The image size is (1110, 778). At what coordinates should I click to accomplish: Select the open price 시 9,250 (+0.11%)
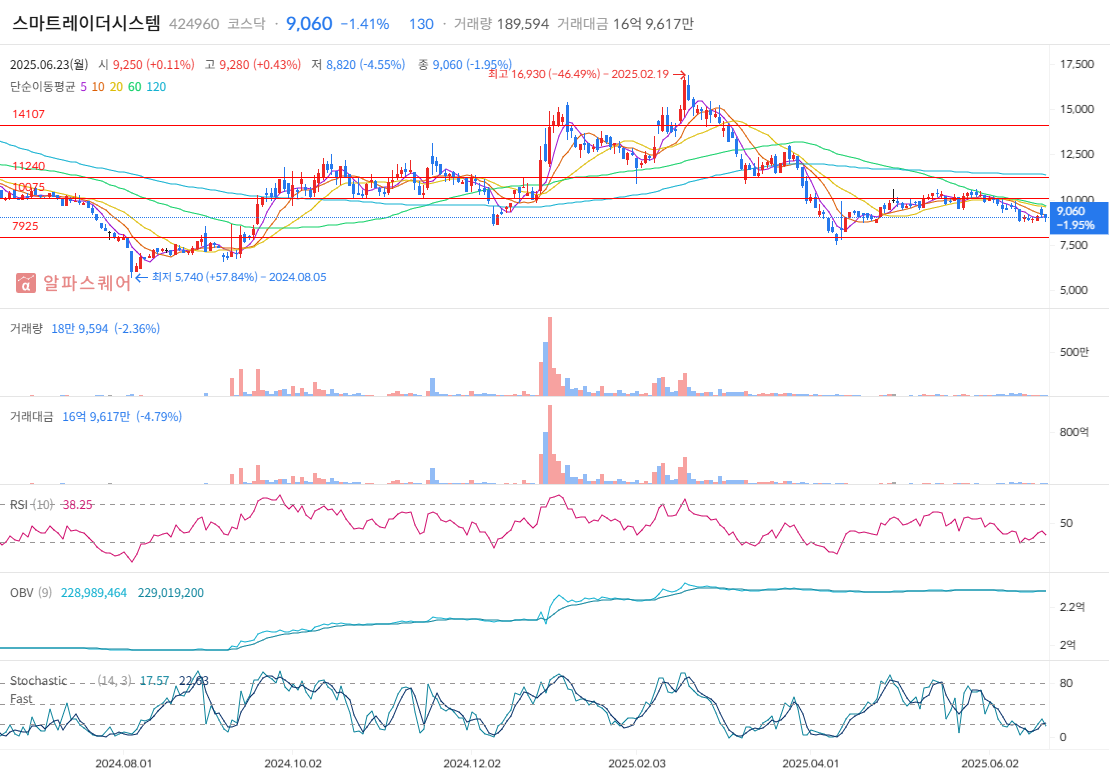pyautogui.click(x=146, y=64)
